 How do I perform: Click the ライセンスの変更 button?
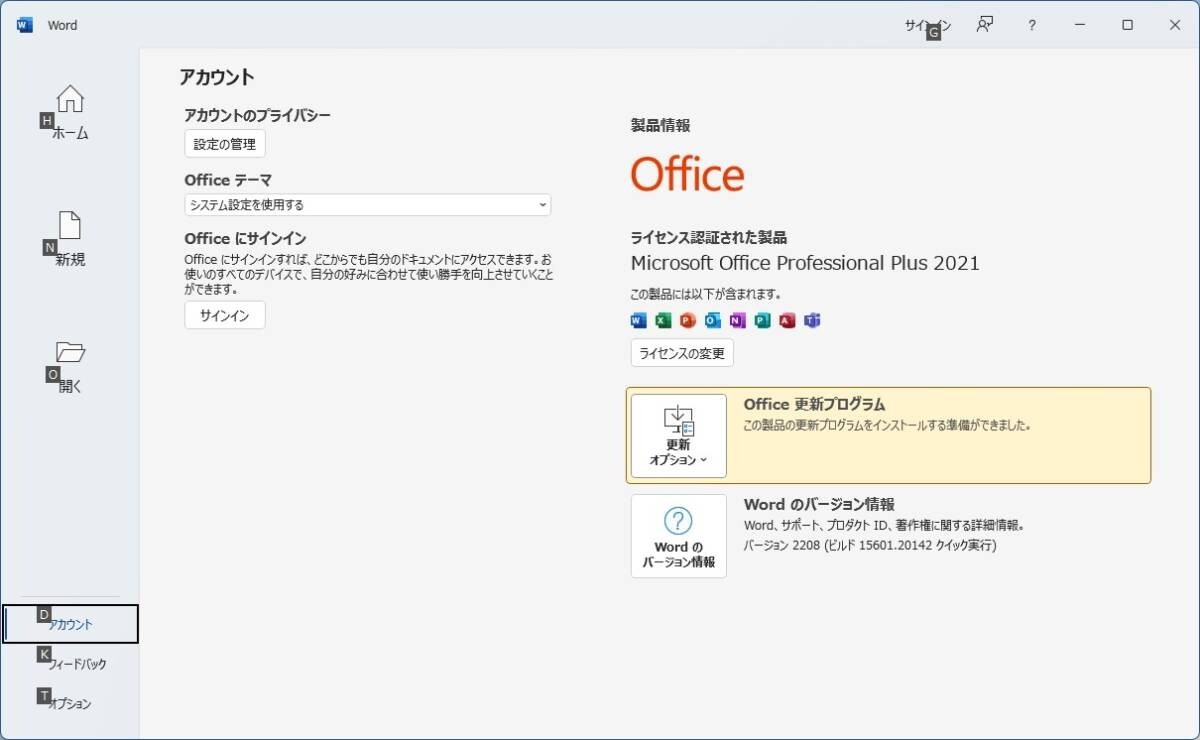pyautogui.click(x=682, y=353)
